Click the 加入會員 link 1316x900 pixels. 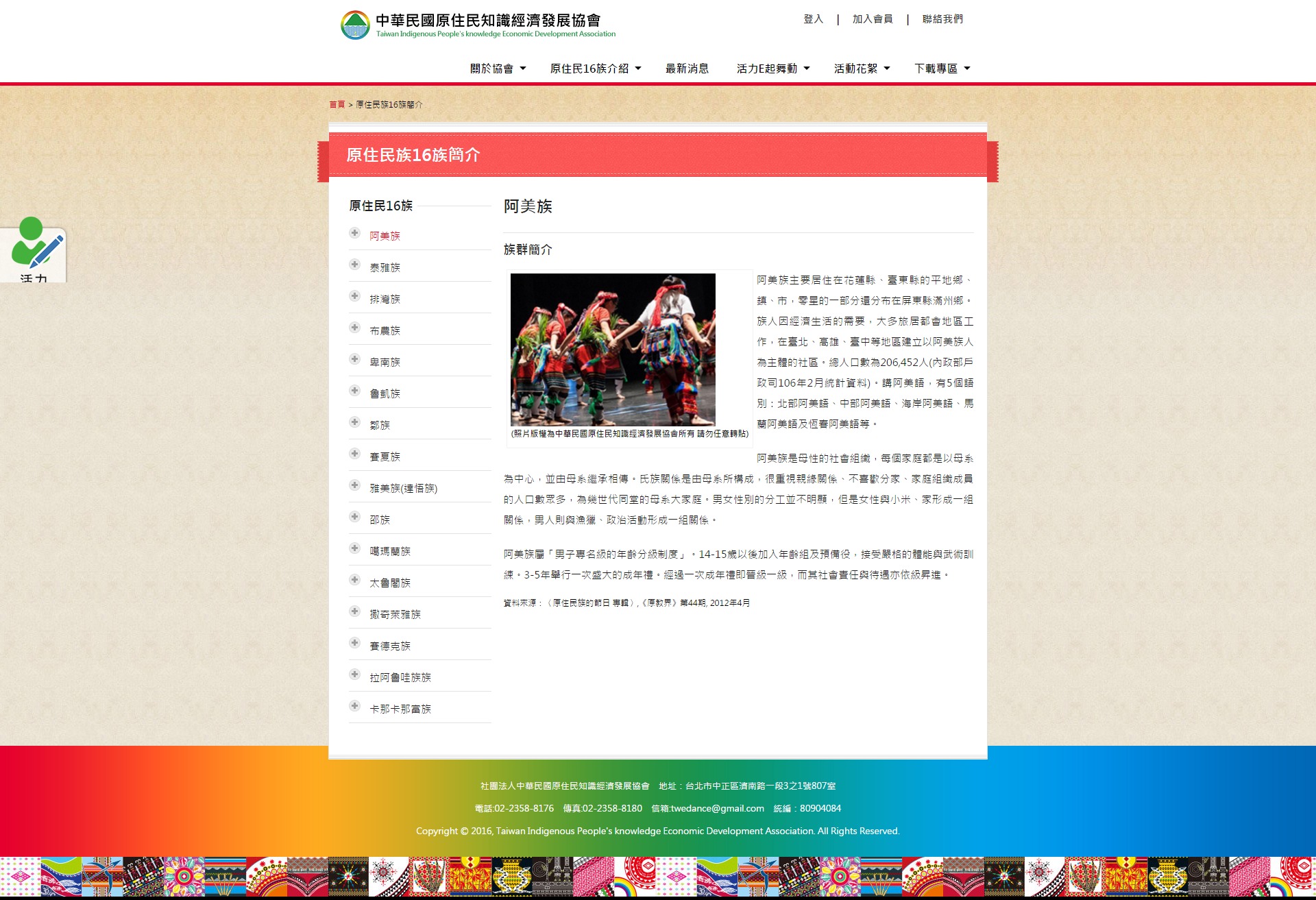(x=873, y=19)
